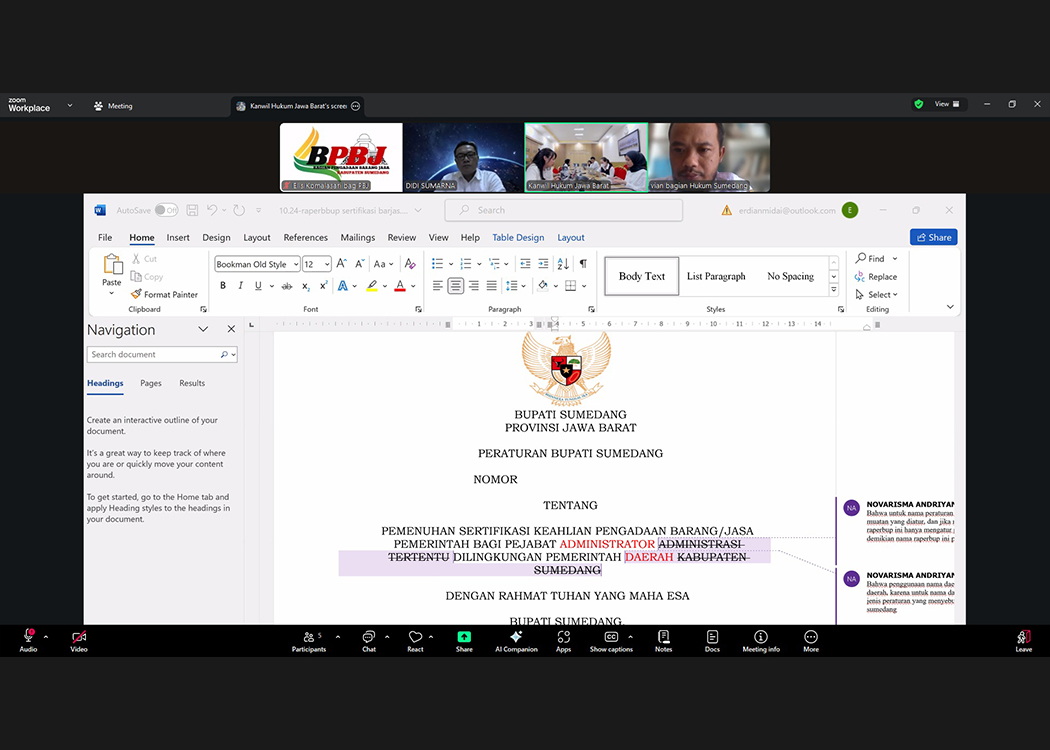Open the References ribbon tab
This screenshot has height=750, width=1050.
tap(305, 238)
